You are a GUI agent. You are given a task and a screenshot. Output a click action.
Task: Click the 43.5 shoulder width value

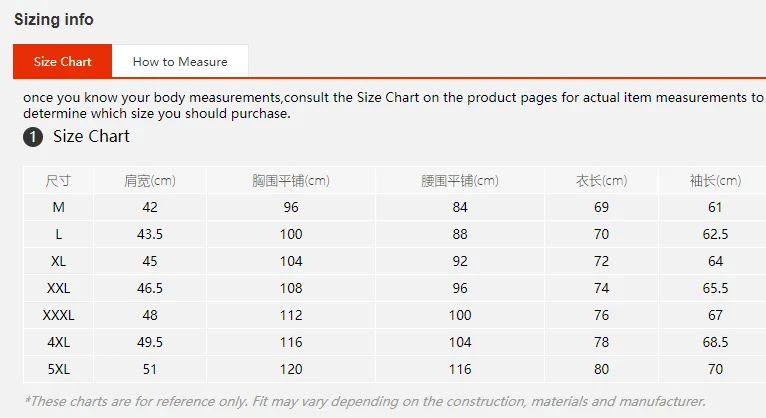pyautogui.click(x=150, y=234)
